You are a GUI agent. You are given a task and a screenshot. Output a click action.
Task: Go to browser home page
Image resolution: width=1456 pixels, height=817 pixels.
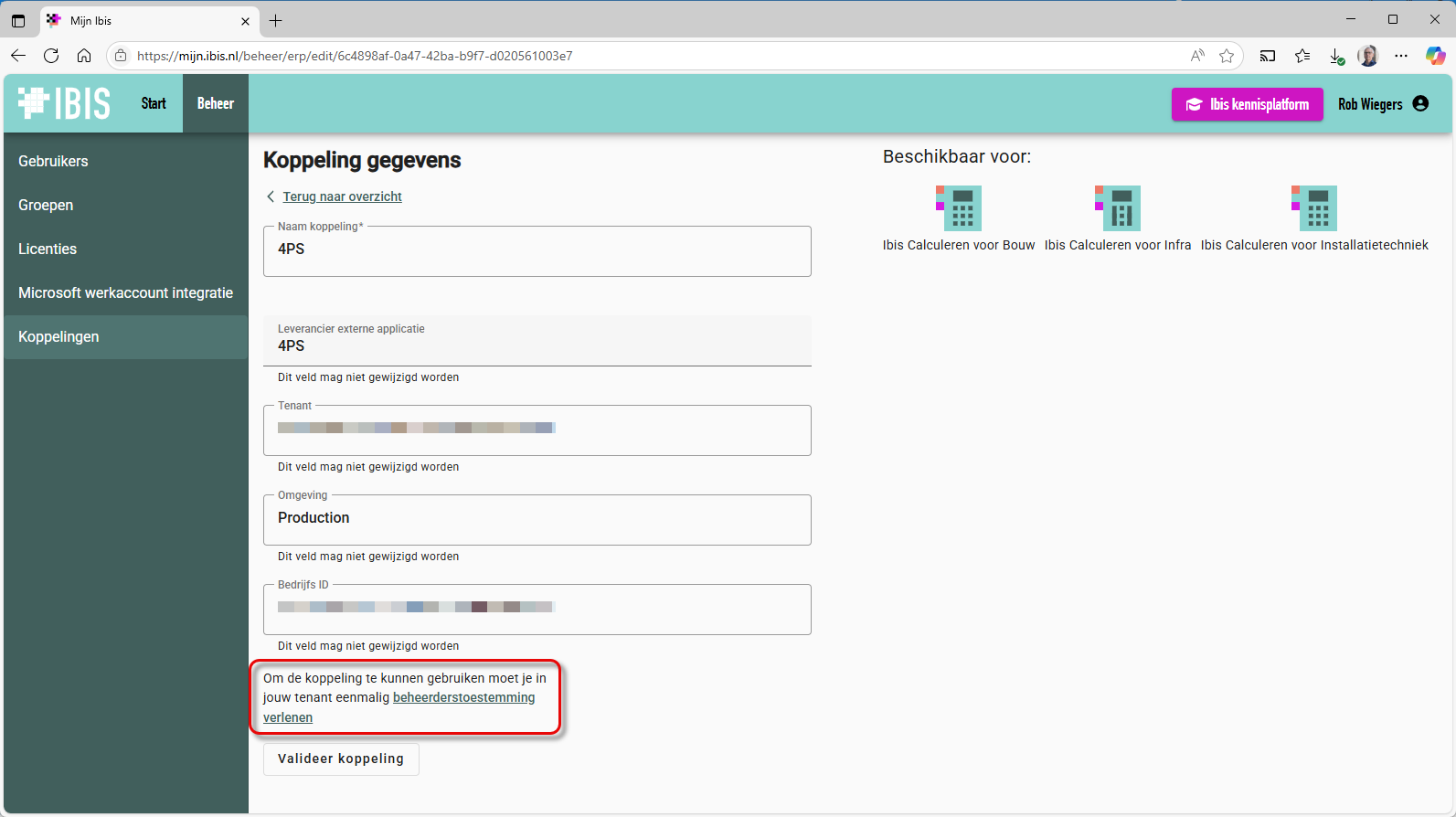point(84,56)
